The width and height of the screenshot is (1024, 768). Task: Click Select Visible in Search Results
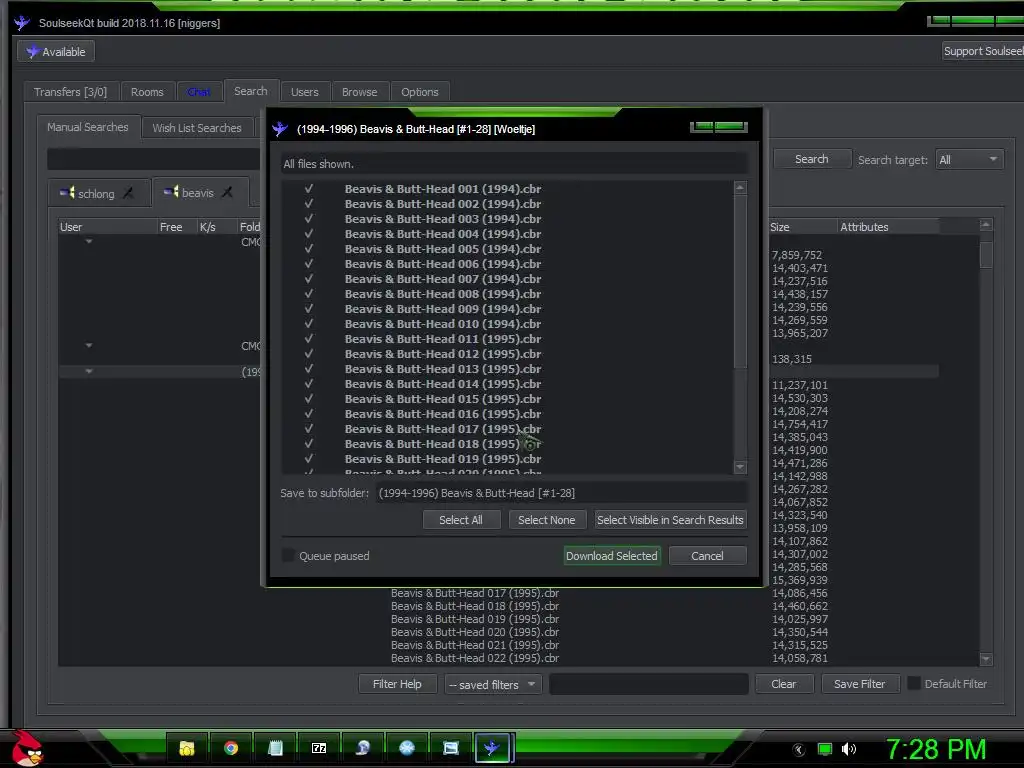click(x=670, y=520)
